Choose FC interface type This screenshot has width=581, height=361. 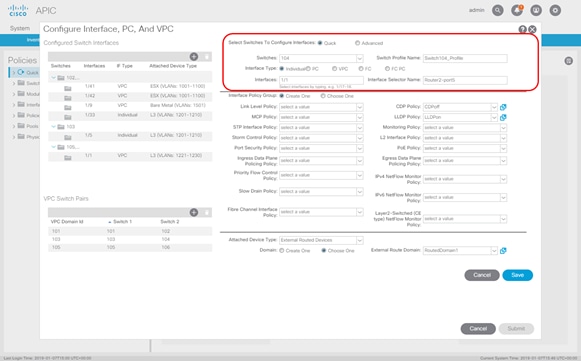coord(361,69)
